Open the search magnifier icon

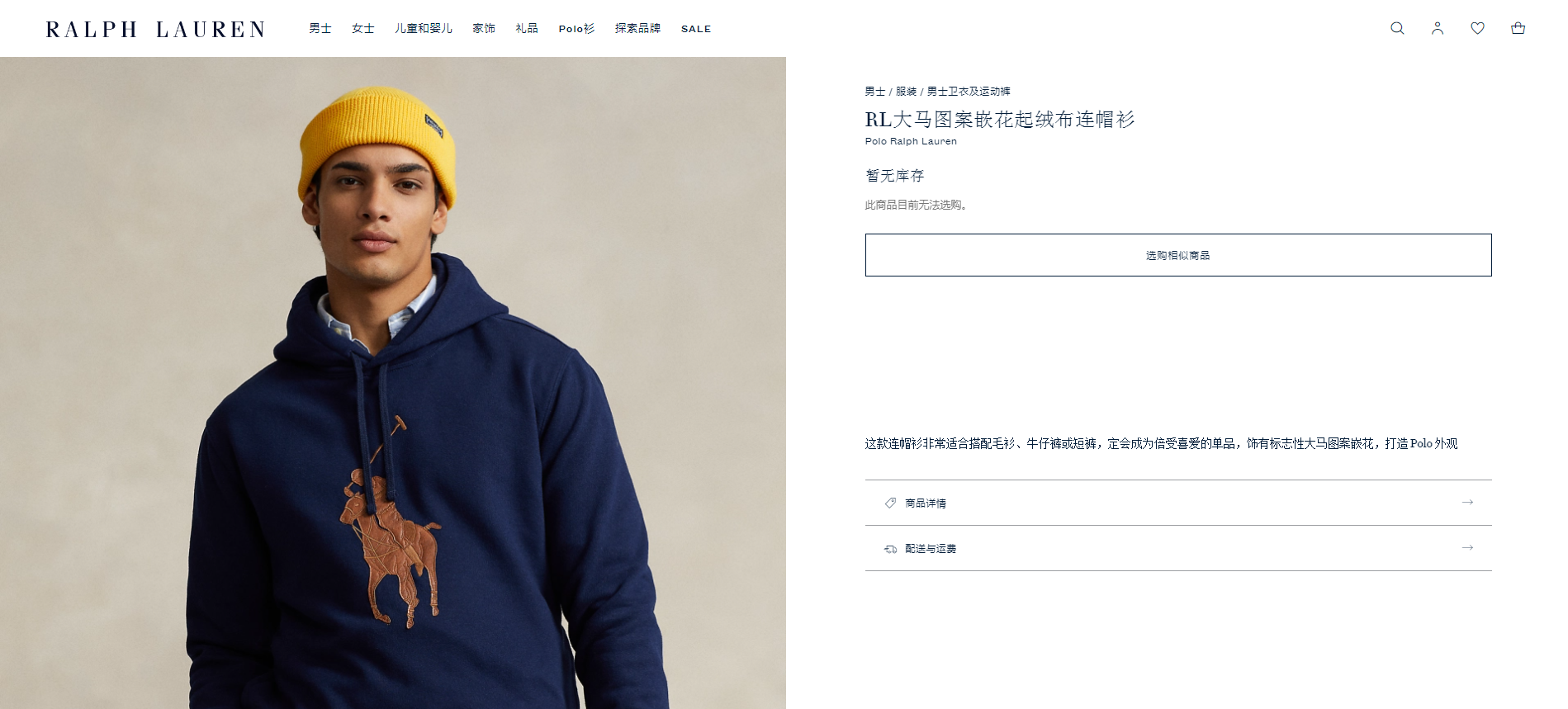click(1397, 28)
